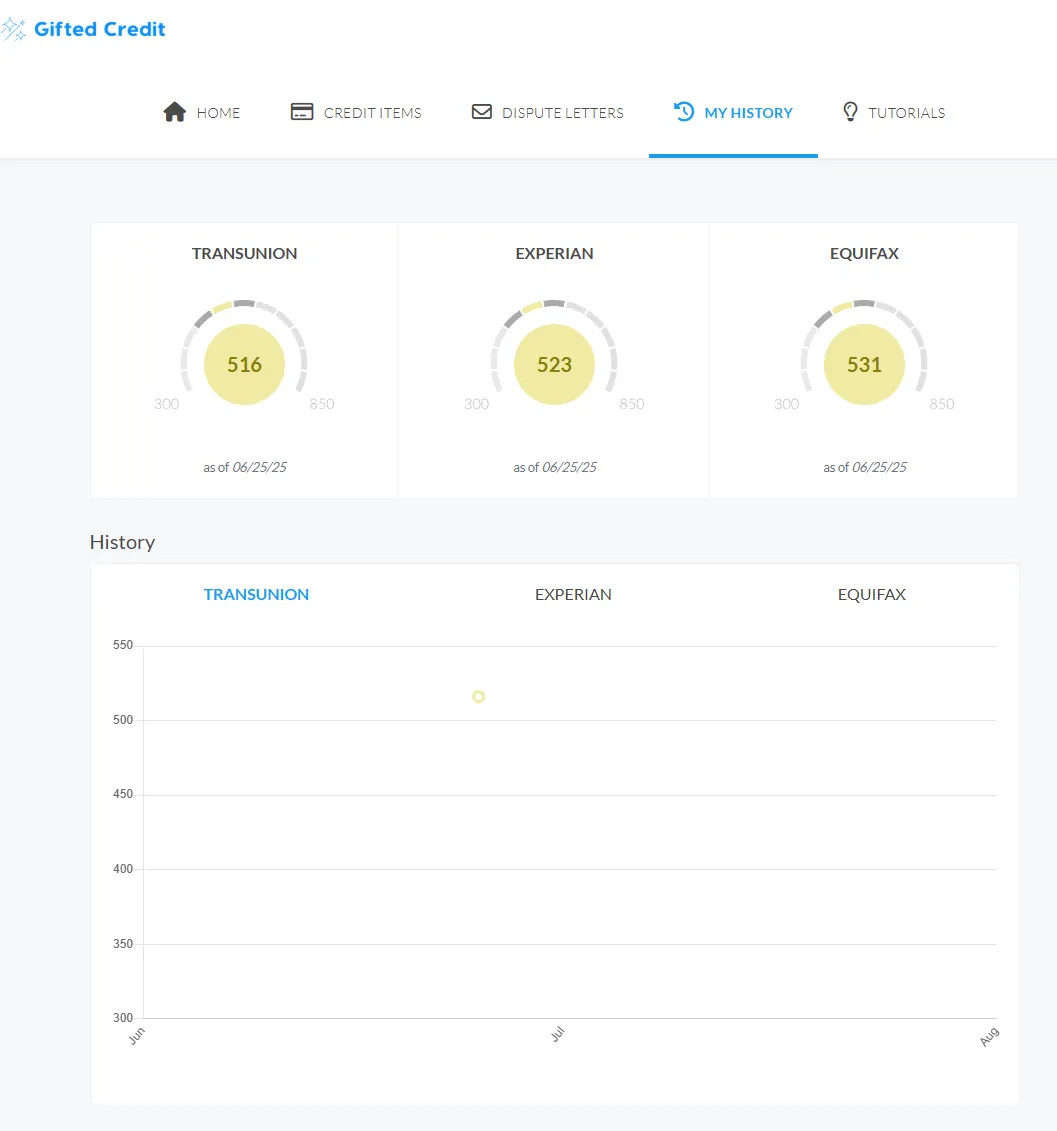Click the 850 maximum label under Equifax gauge

point(942,404)
